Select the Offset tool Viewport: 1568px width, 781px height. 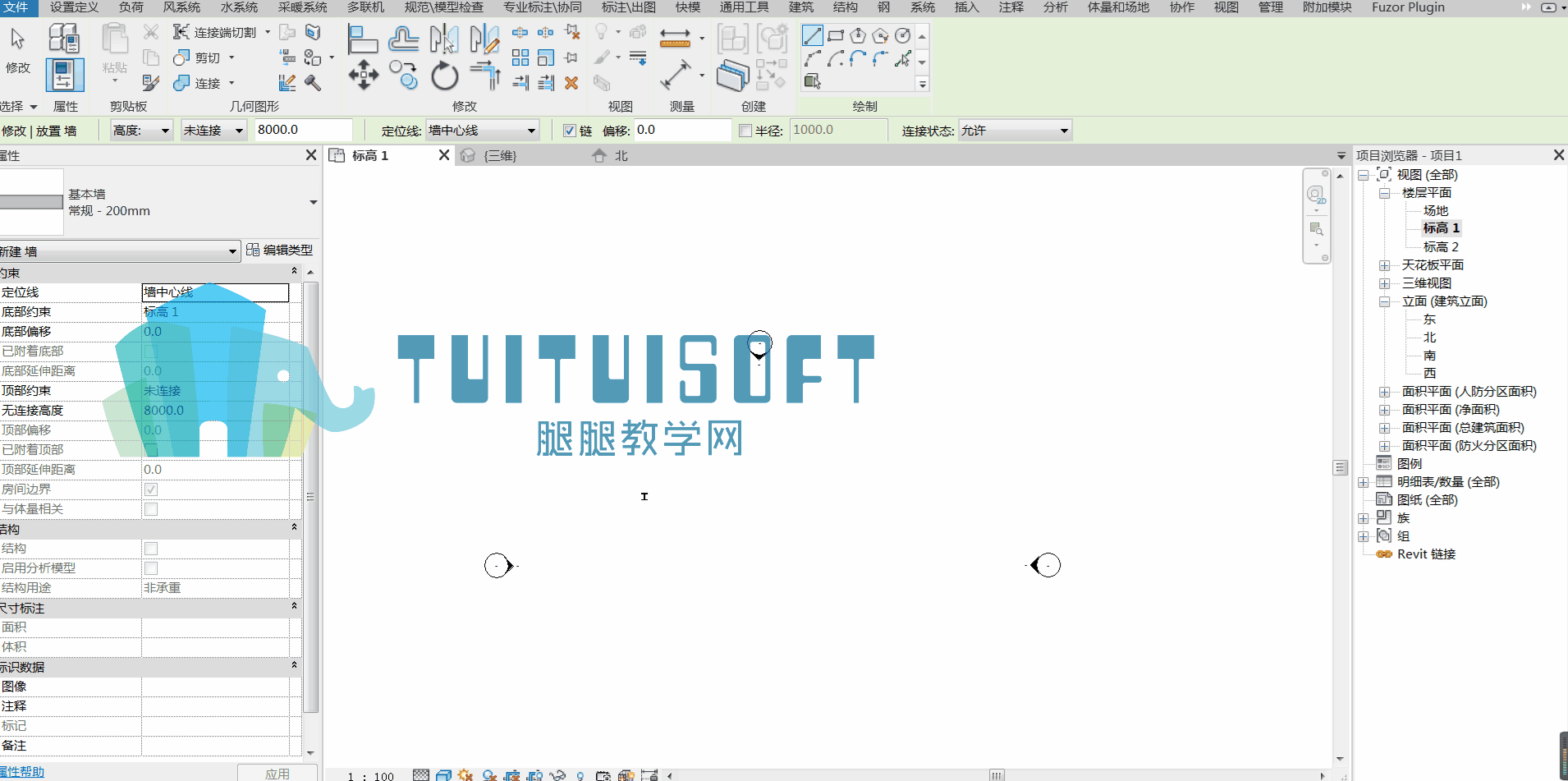pyautogui.click(x=403, y=38)
